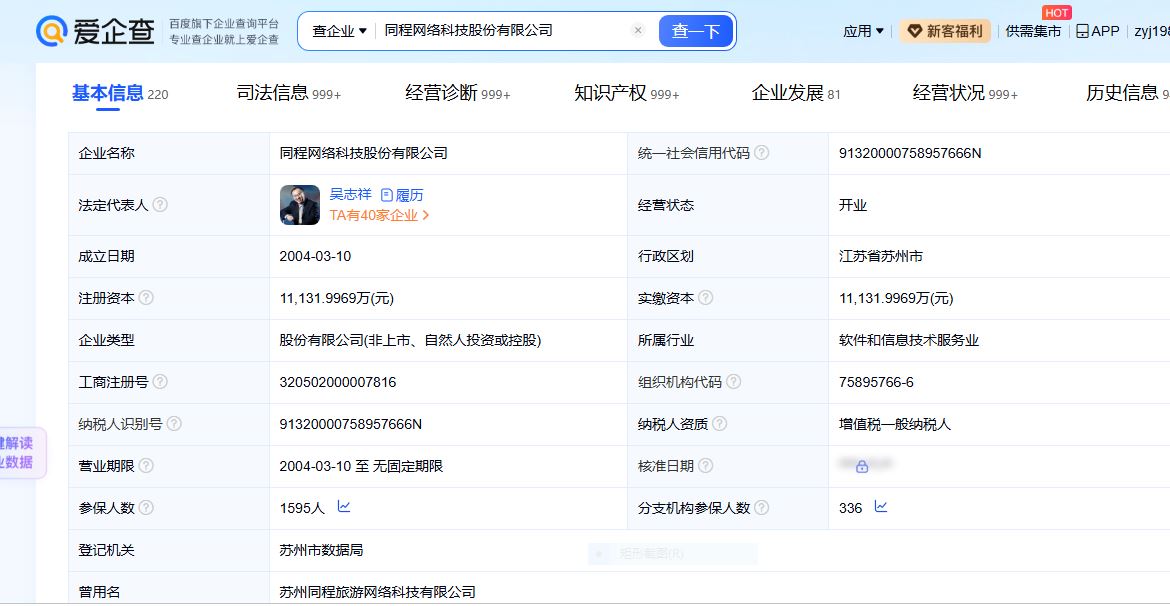Show help icon beside 实缴资本

(705, 298)
